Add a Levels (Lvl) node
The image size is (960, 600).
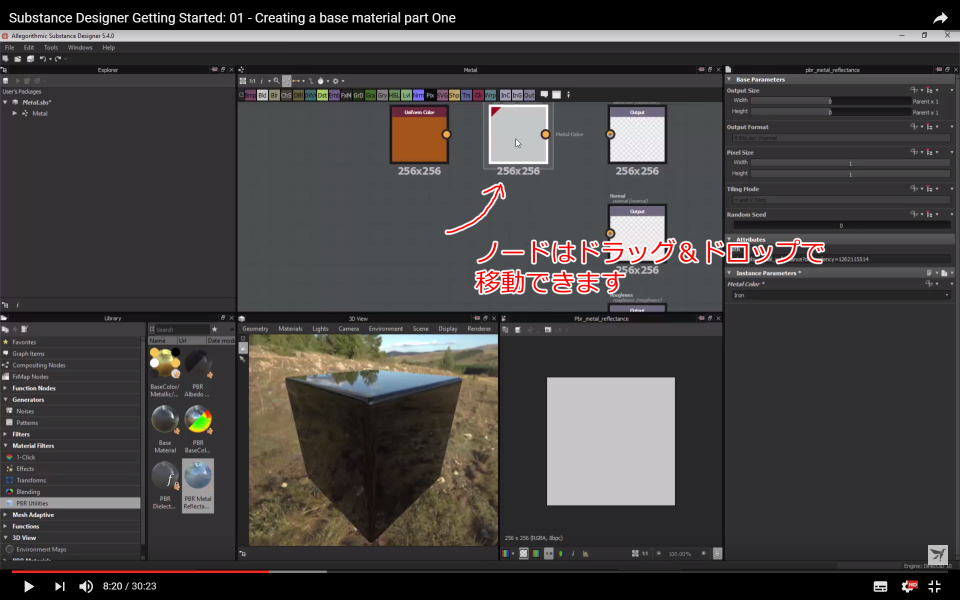[x=407, y=95]
